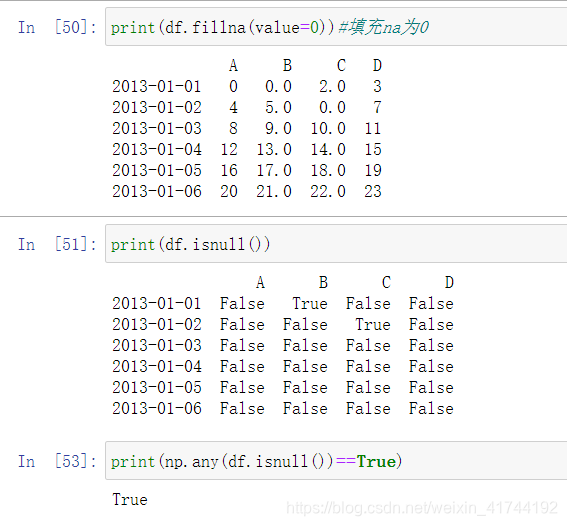Screen dimensions: 567x526
Task: Click the True output of cell 53
Action: coord(130,500)
